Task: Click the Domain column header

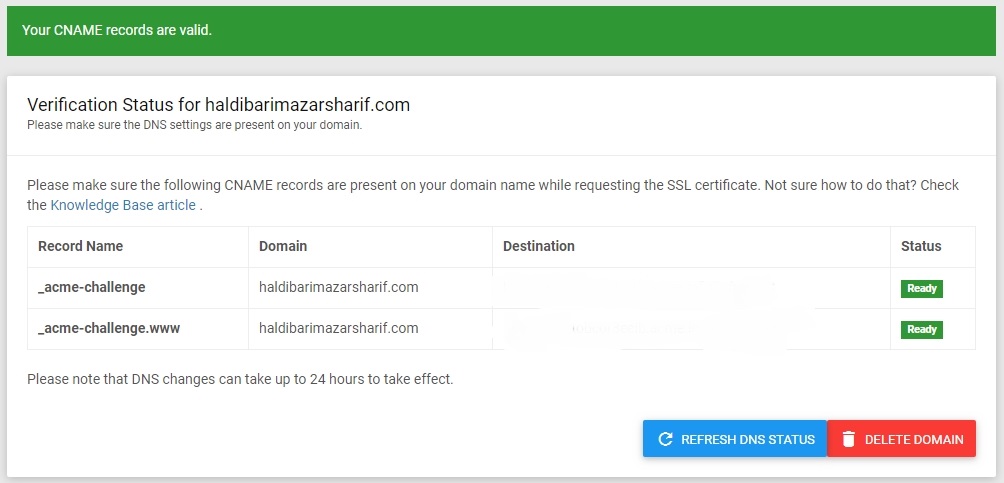Action: 283,246
